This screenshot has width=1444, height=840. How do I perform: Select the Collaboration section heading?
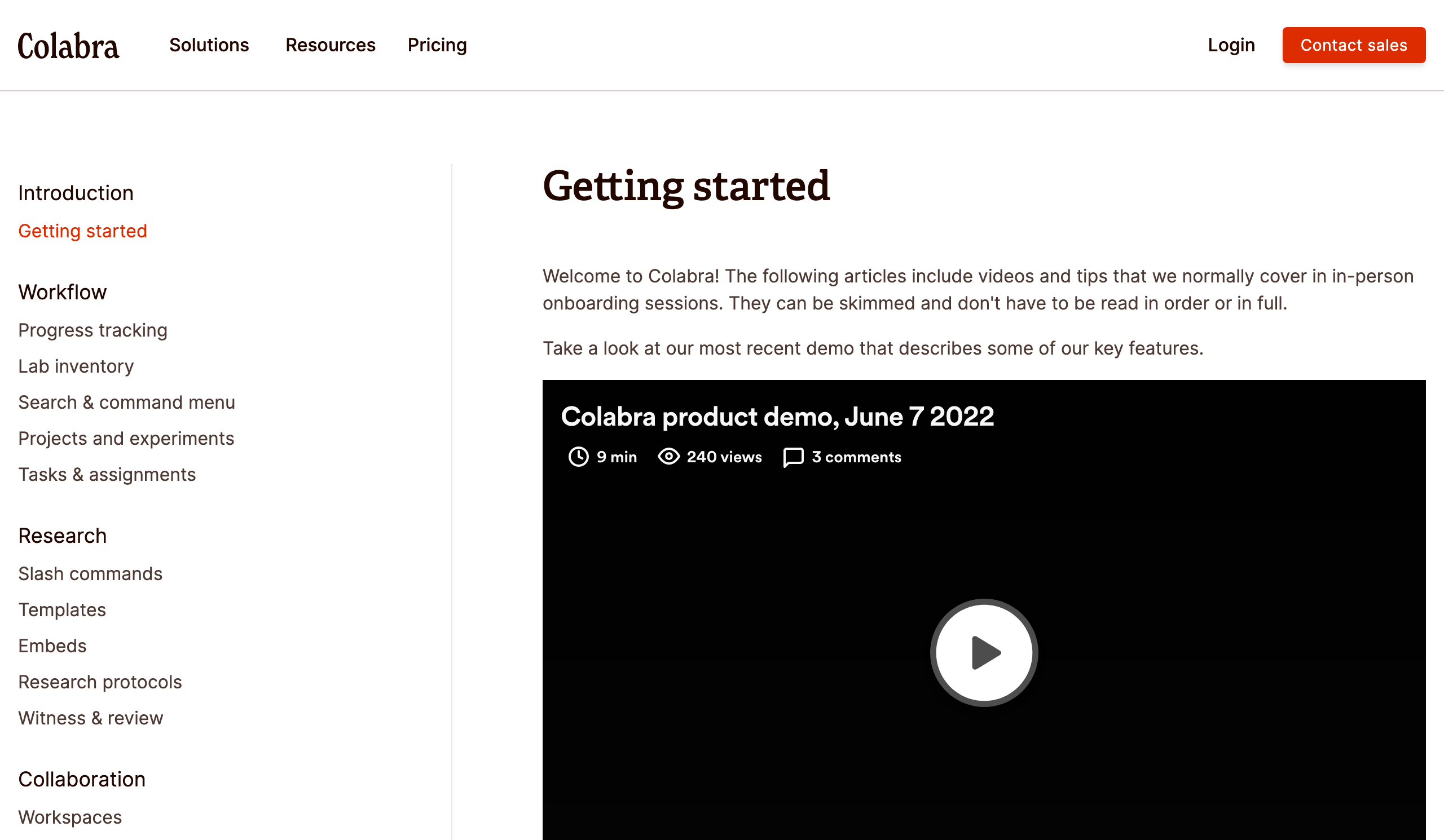(82, 779)
